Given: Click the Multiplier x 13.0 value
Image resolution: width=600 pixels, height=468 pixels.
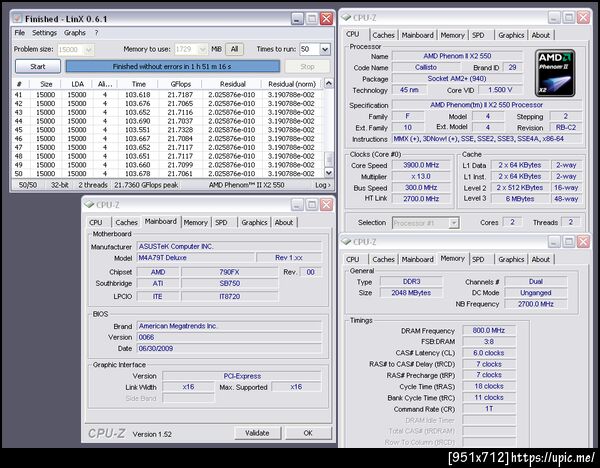Looking at the screenshot, I should click(421, 176).
